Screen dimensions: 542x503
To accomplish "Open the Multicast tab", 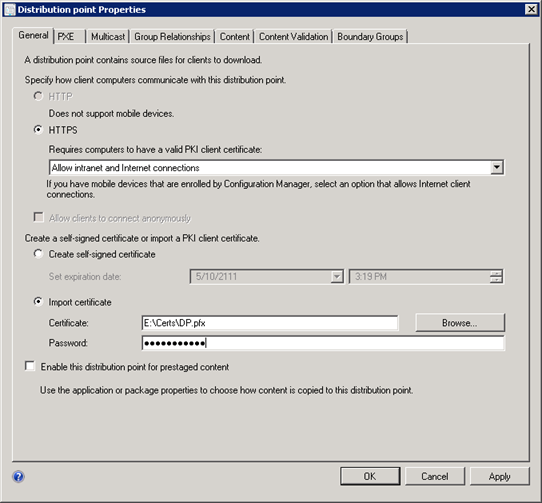I will (x=108, y=37).
